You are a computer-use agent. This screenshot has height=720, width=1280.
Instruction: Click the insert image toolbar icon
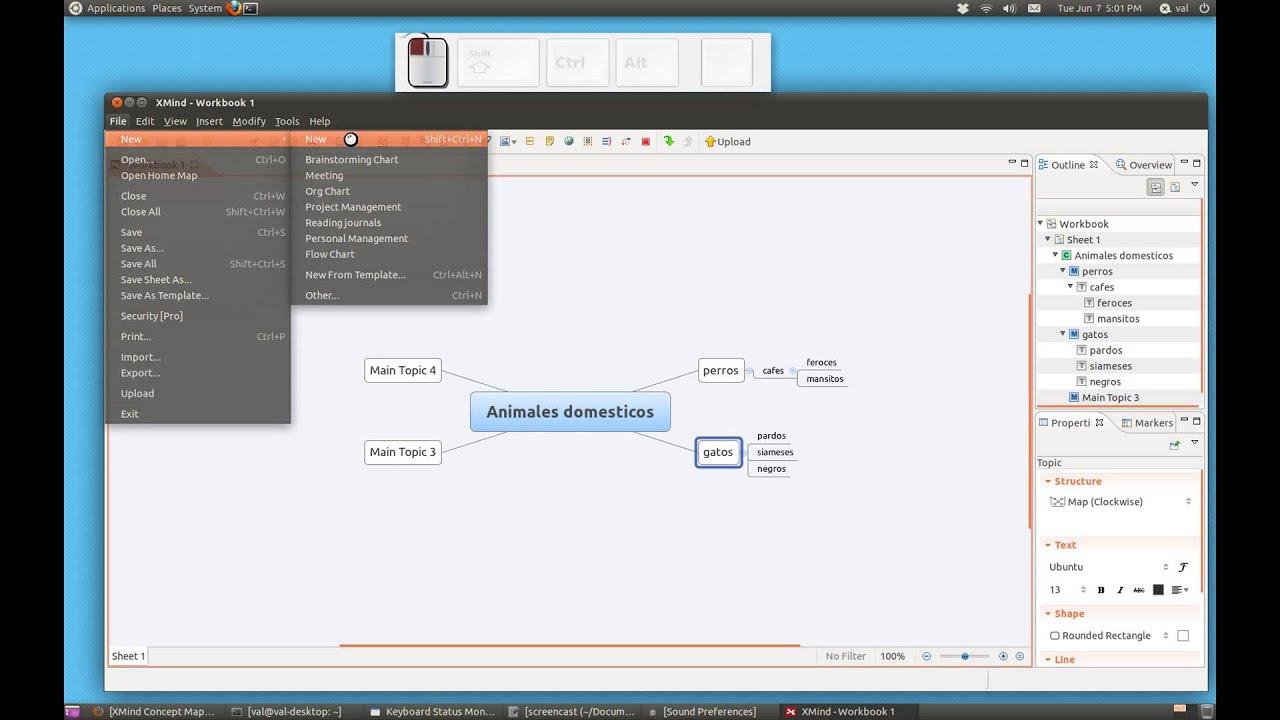(506, 141)
